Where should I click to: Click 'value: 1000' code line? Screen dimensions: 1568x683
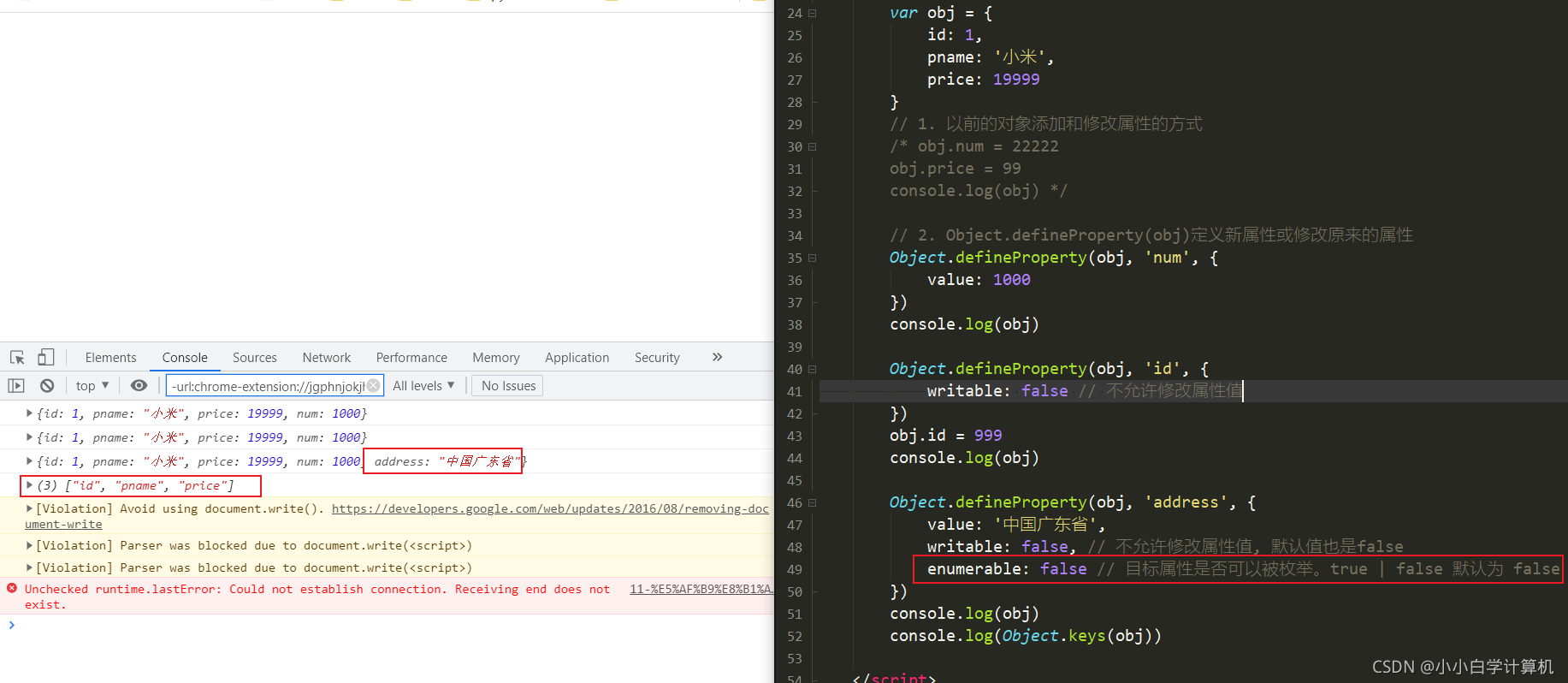[x=979, y=280]
